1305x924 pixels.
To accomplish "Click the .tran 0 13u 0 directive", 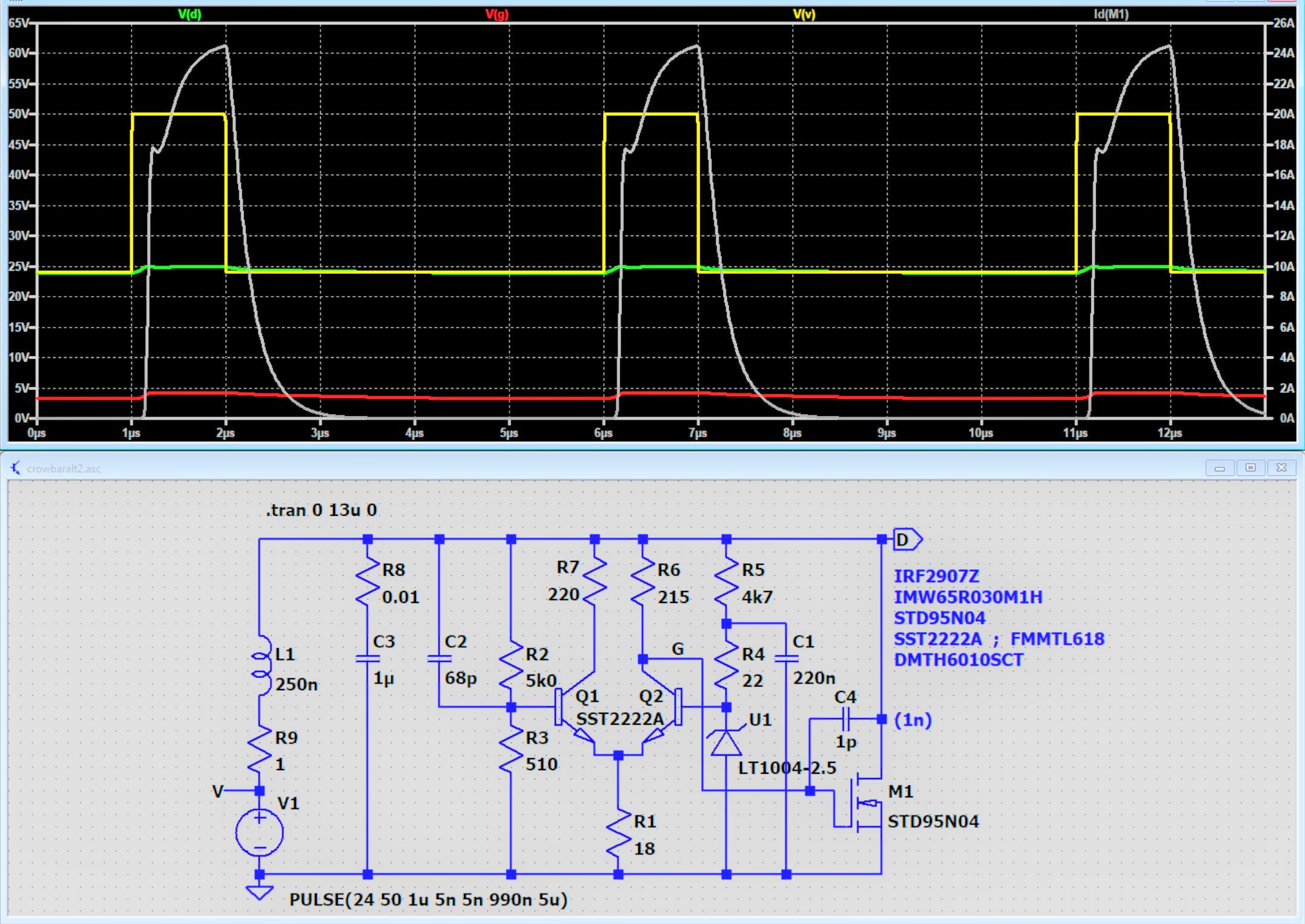I will click(x=322, y=510).
